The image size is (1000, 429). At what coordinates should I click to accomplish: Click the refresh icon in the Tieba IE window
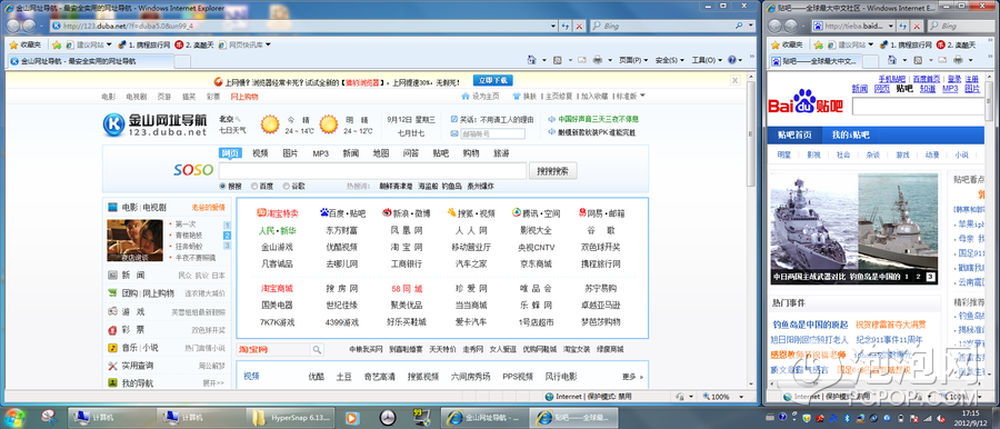tap(902, 26)
